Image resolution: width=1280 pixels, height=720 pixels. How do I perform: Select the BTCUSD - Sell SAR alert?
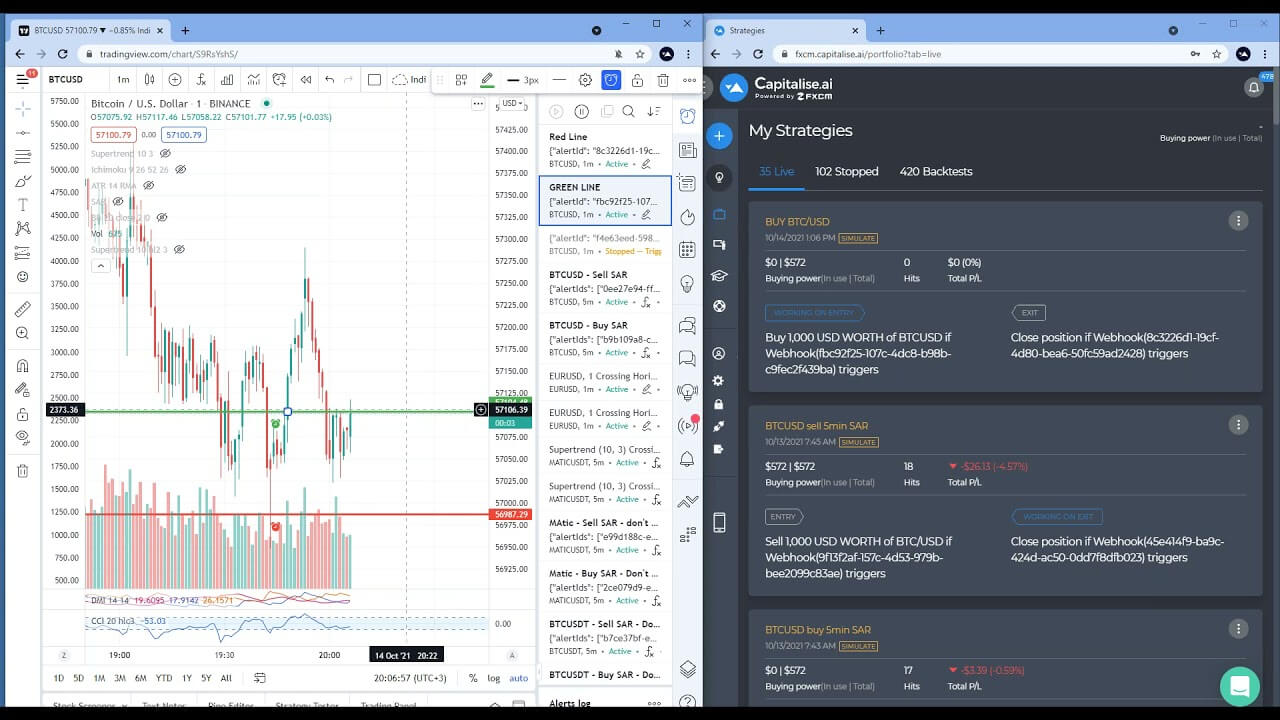point(605,288)
